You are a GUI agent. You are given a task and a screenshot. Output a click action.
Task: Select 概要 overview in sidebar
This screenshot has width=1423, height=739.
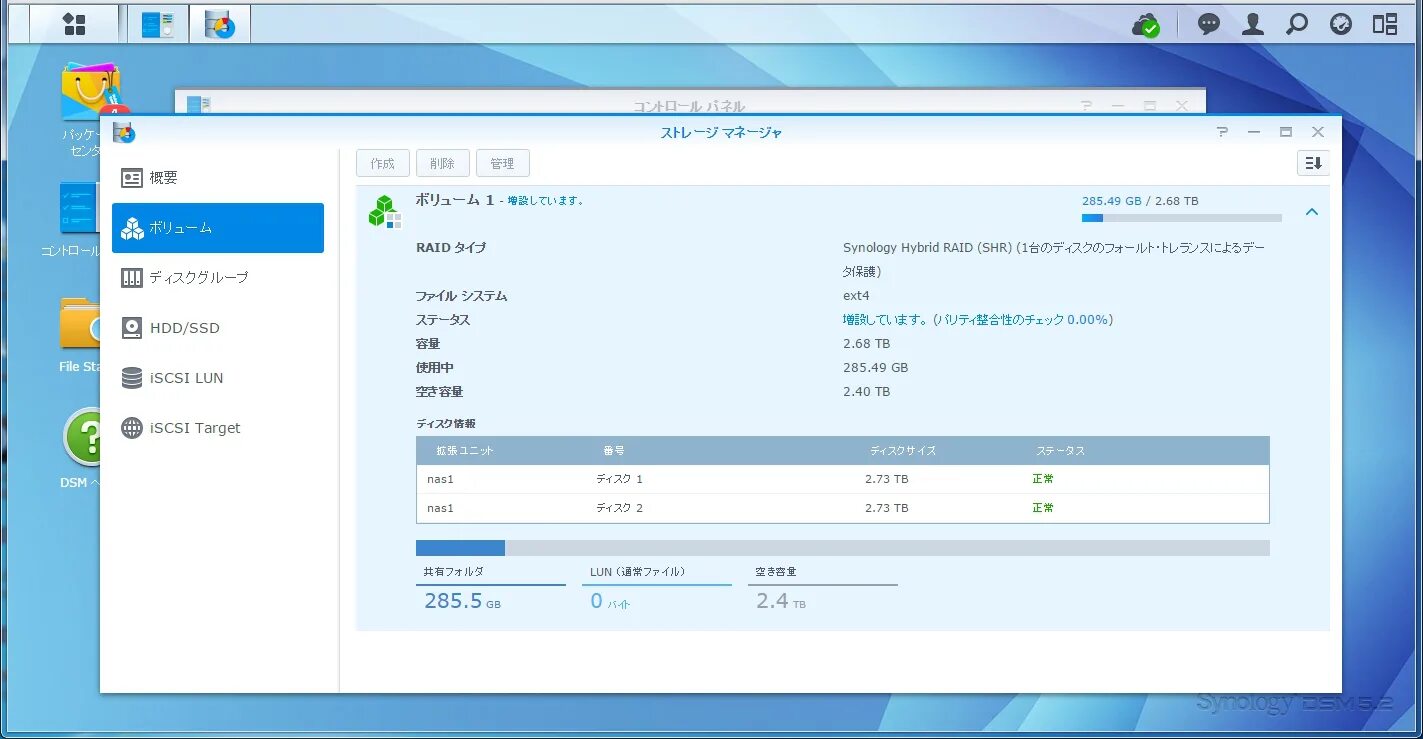[218, 178]
